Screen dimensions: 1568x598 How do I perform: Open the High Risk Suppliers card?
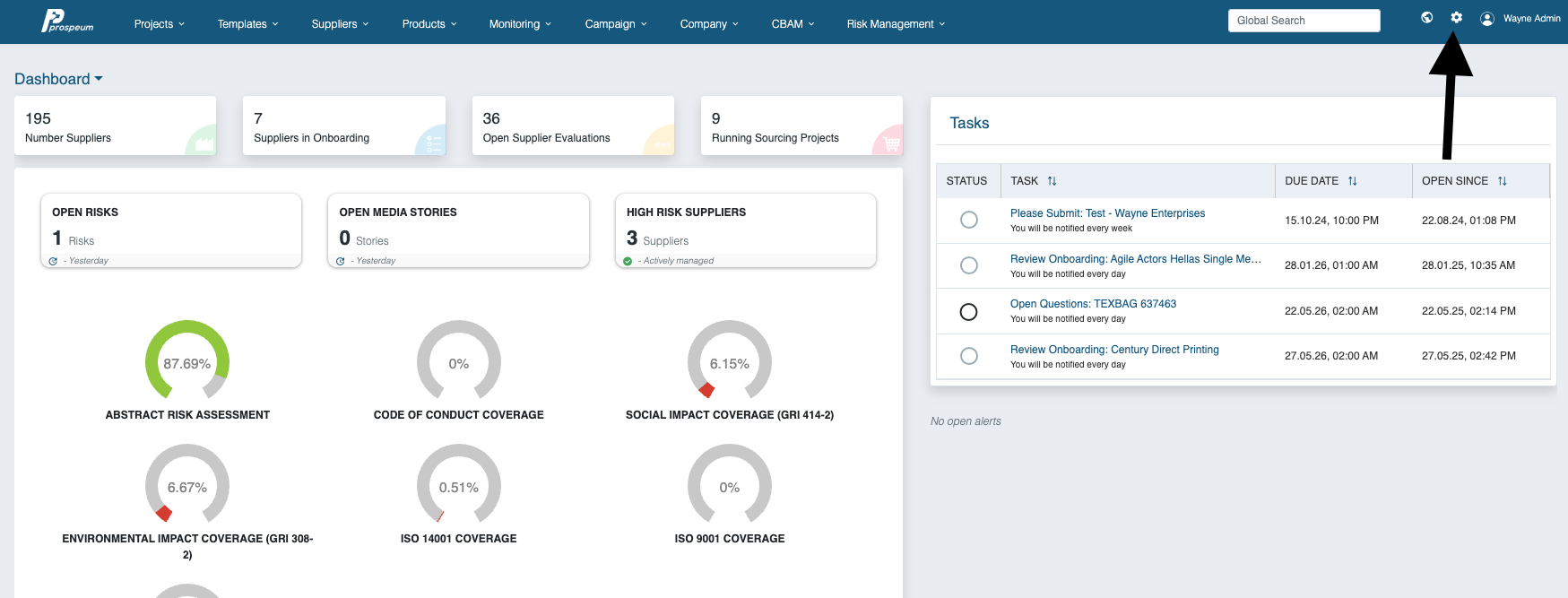[x=745, y=230]
